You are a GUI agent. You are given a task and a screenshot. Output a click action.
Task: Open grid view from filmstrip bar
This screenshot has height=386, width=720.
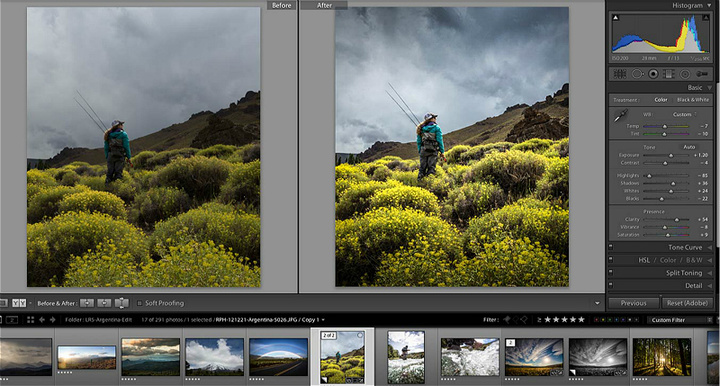(30, 320)
